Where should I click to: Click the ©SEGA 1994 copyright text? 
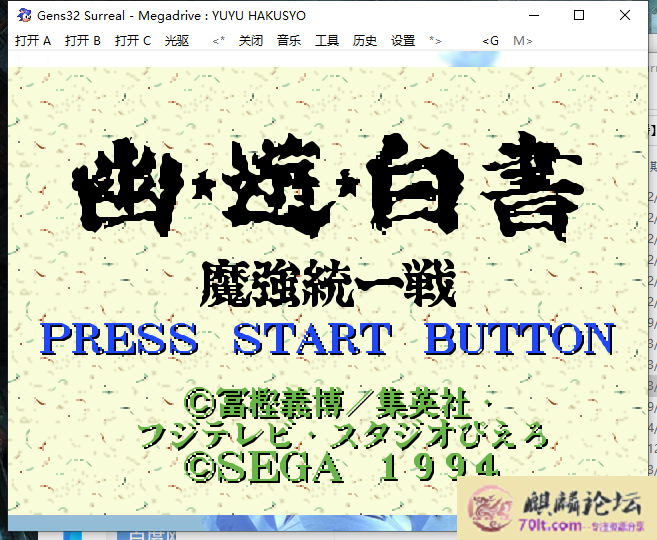pyautogui.click(x=341, y=467)
